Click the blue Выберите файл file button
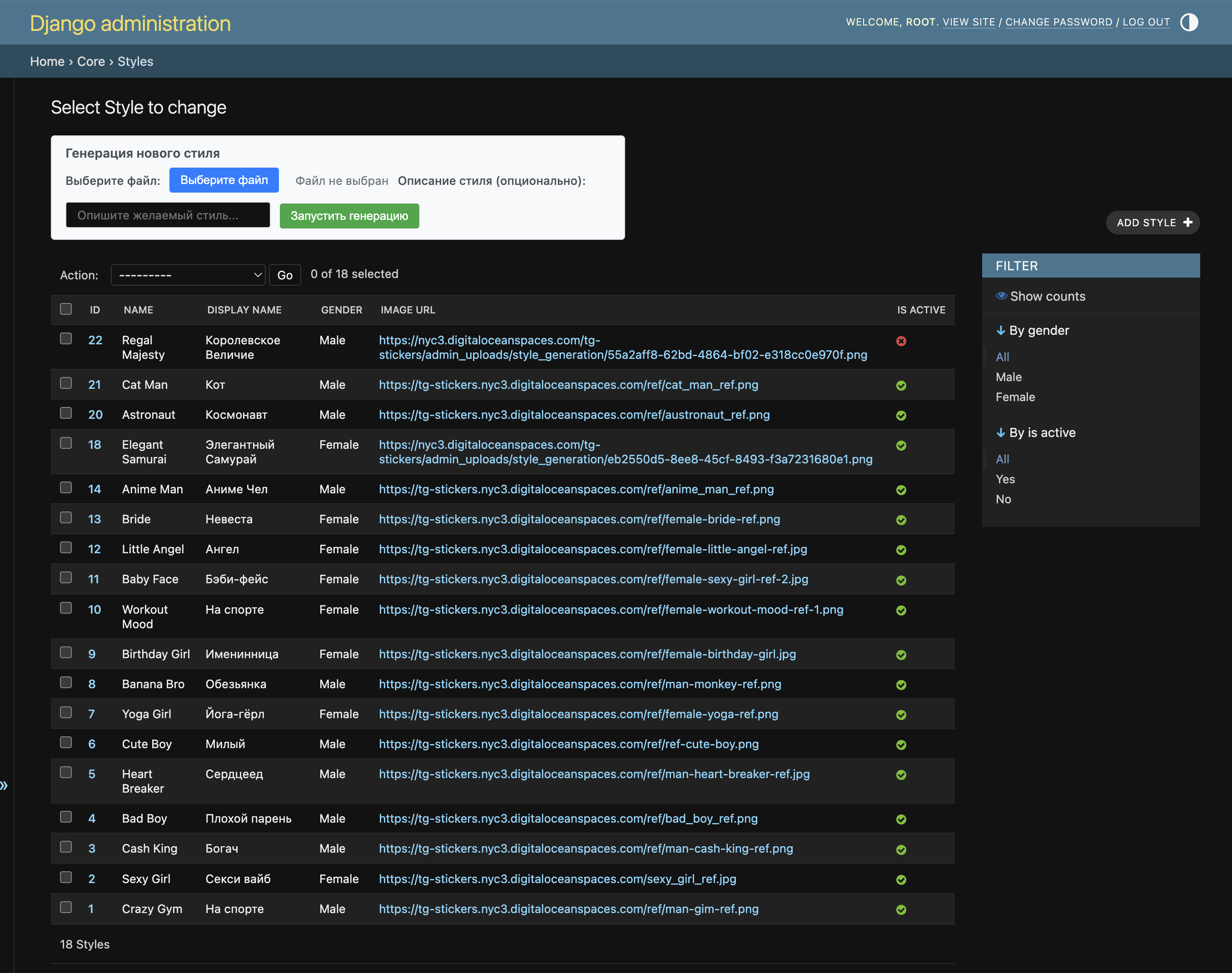 coord(224,180)
